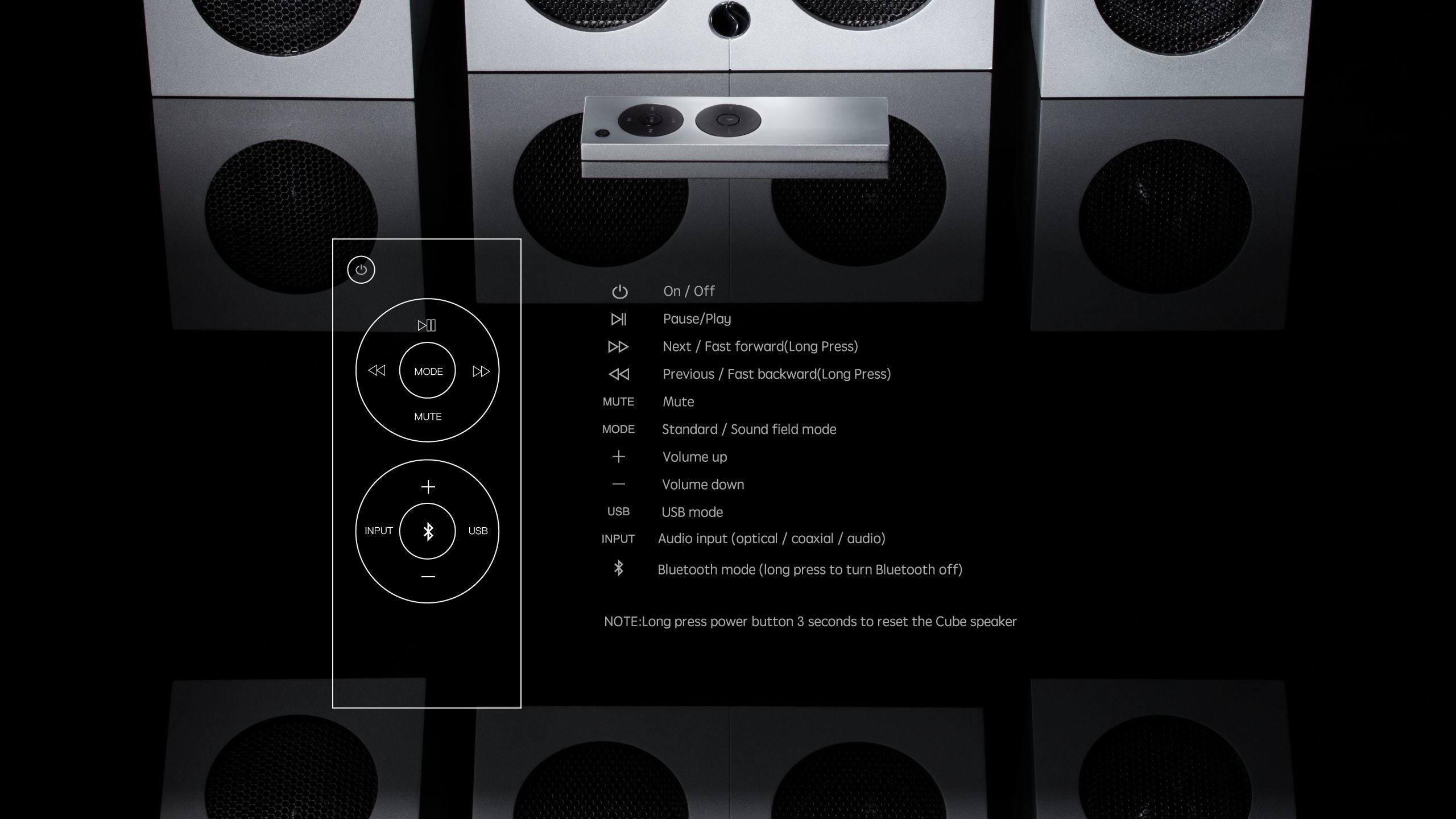Click the Next/Fast Forward button
Image resolution: width=1456 pixels, height=819 pixels.
pos(479,370)
